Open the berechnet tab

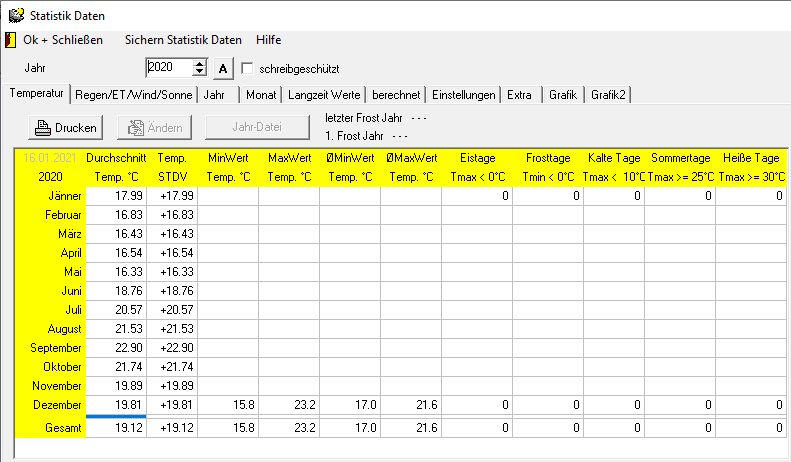click(x=395, y=95)
